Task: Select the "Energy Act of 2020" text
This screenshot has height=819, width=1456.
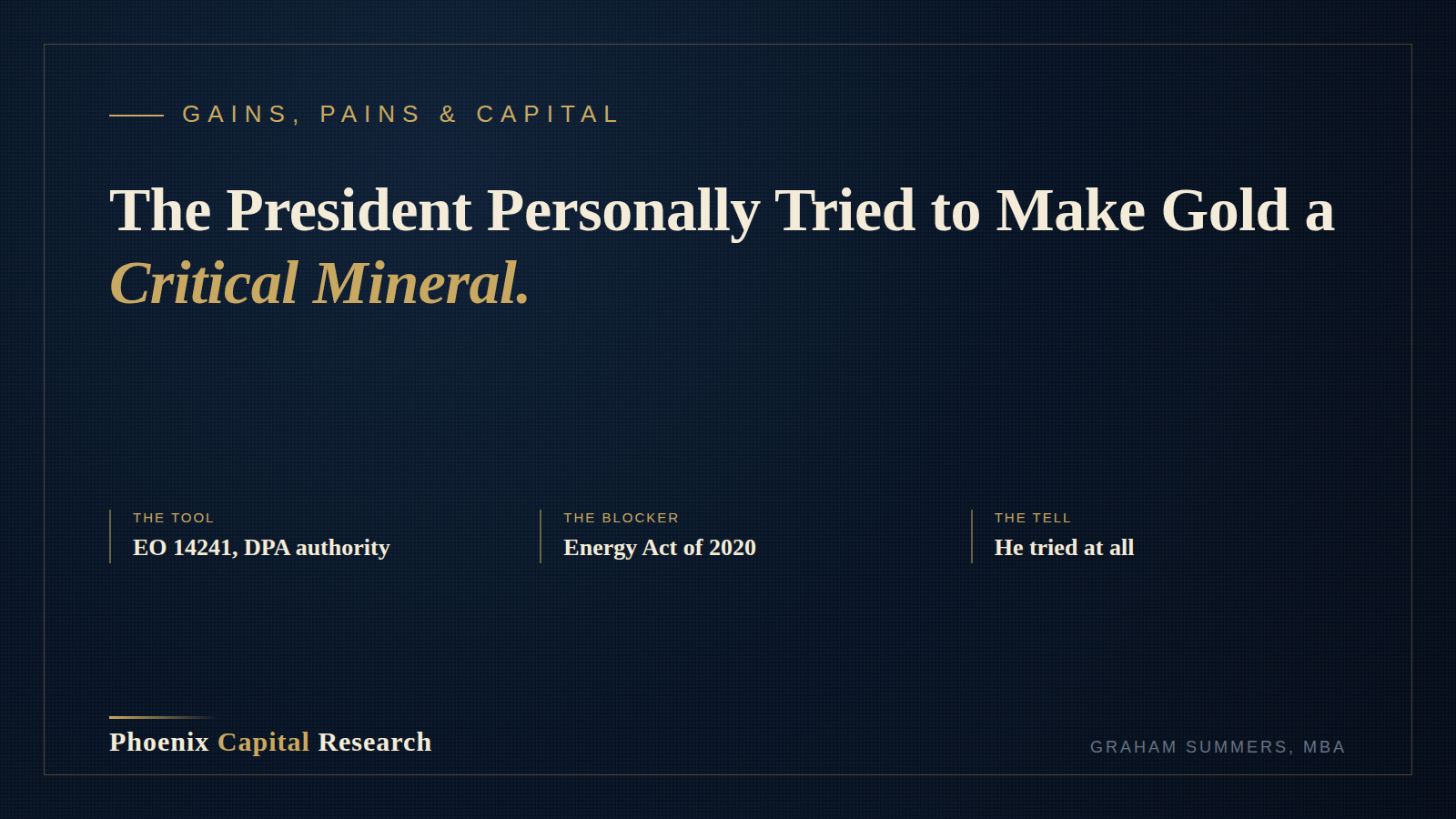Action: (660, 548)
